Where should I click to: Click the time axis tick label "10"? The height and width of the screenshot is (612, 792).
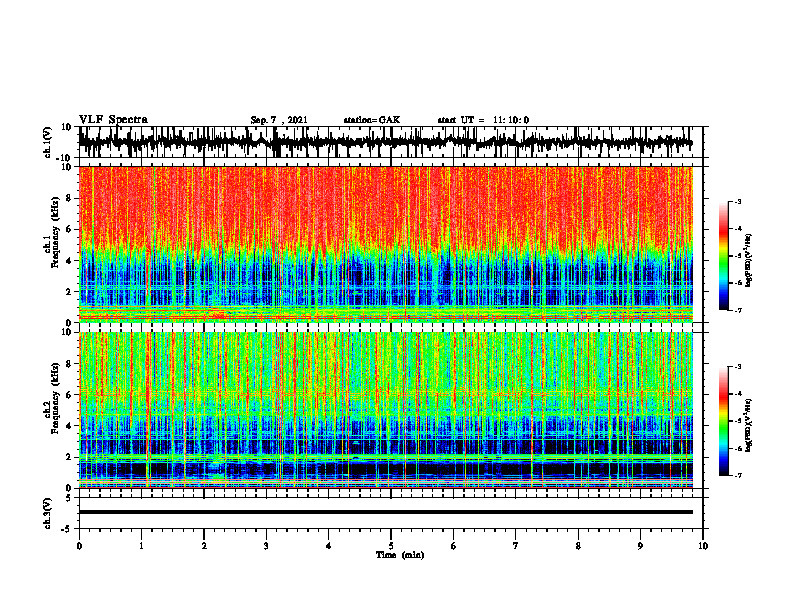[703, 546]
